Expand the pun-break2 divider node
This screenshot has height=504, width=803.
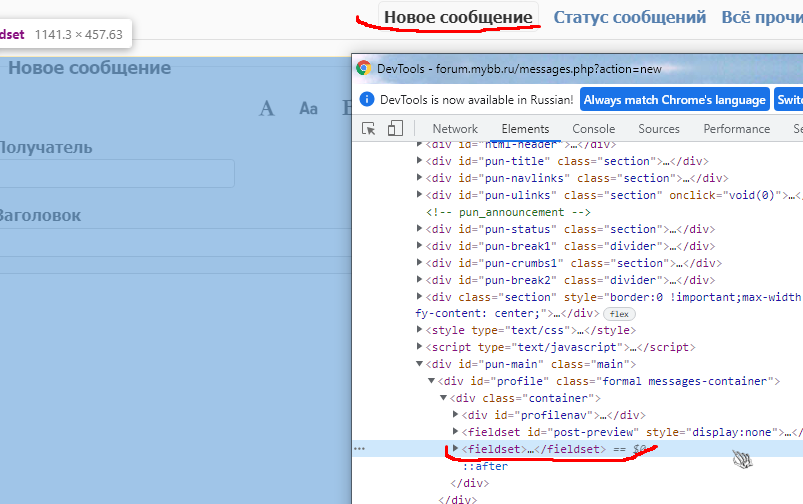coord(419,279)
